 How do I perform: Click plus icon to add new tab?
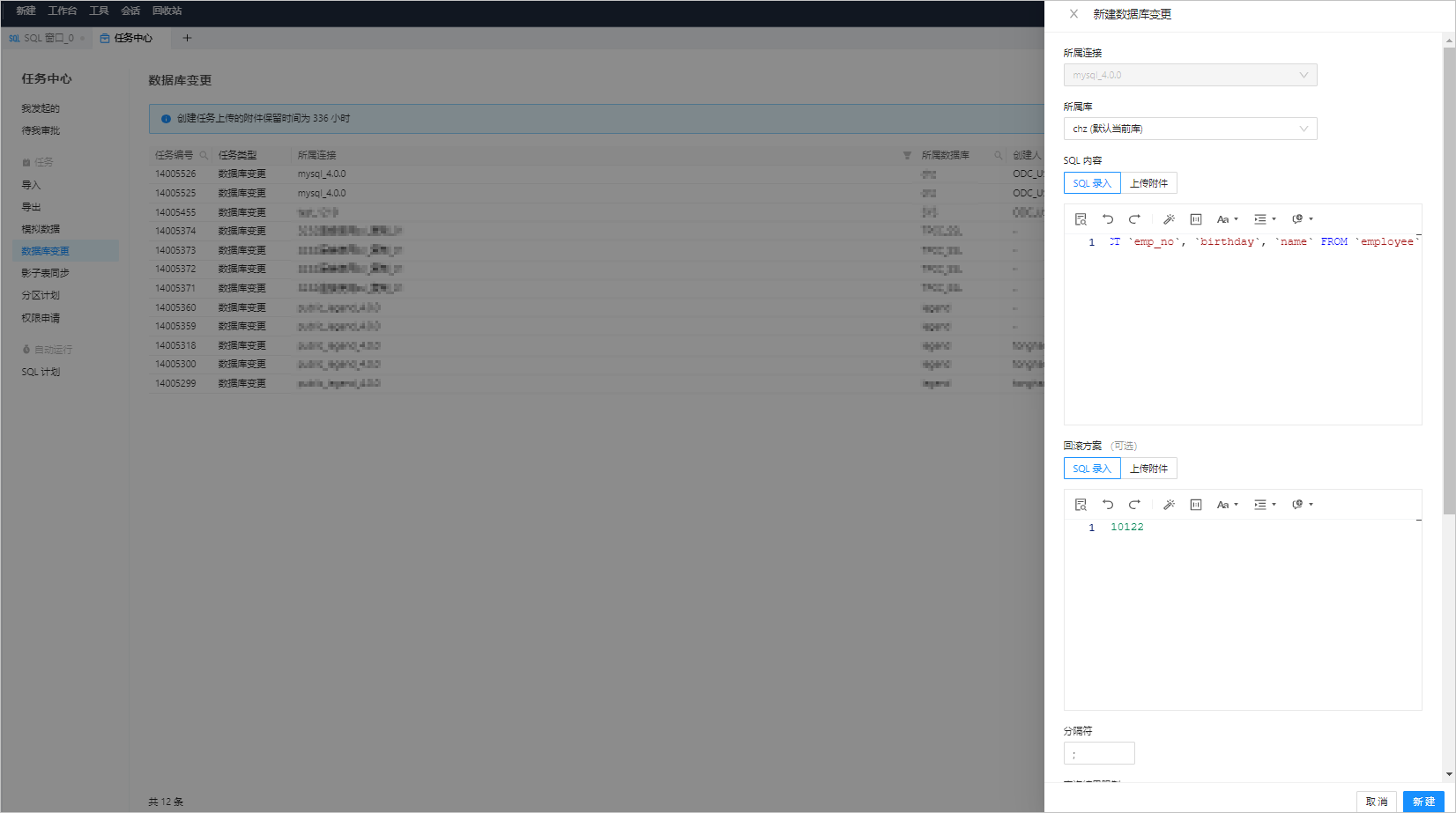[187, 38]
